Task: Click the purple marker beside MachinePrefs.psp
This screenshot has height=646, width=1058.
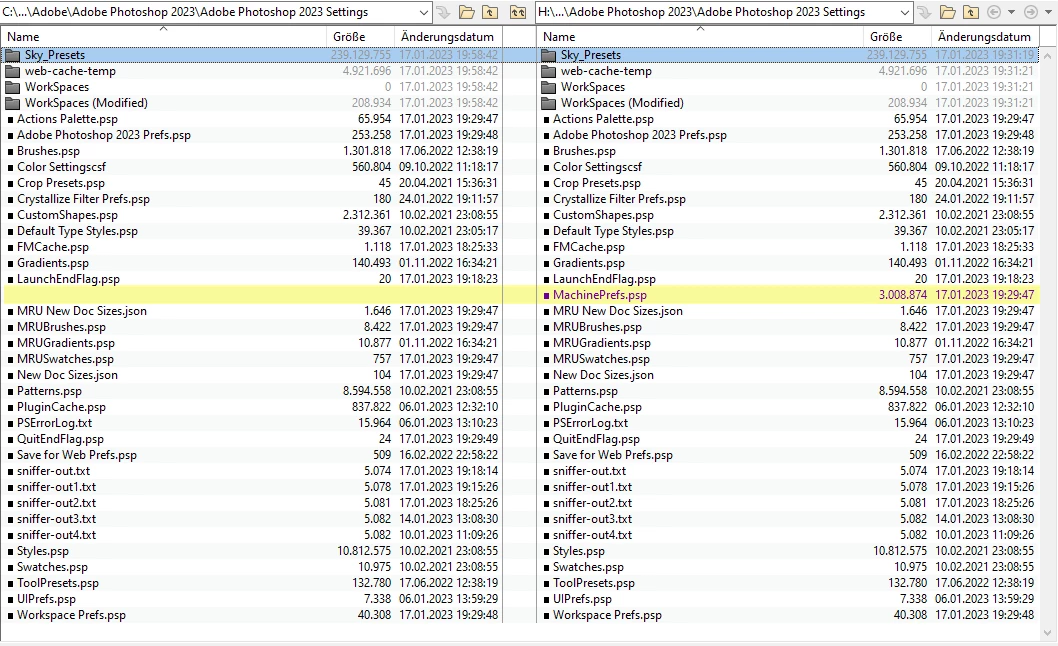Action: (547, 295)
